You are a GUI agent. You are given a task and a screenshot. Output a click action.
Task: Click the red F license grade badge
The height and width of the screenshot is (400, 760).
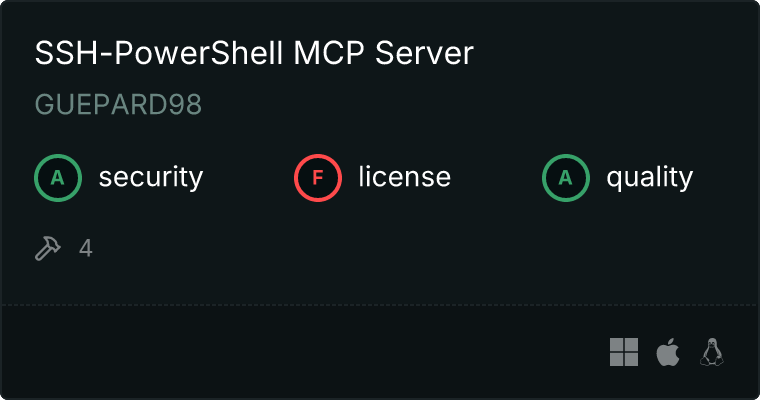317,177
